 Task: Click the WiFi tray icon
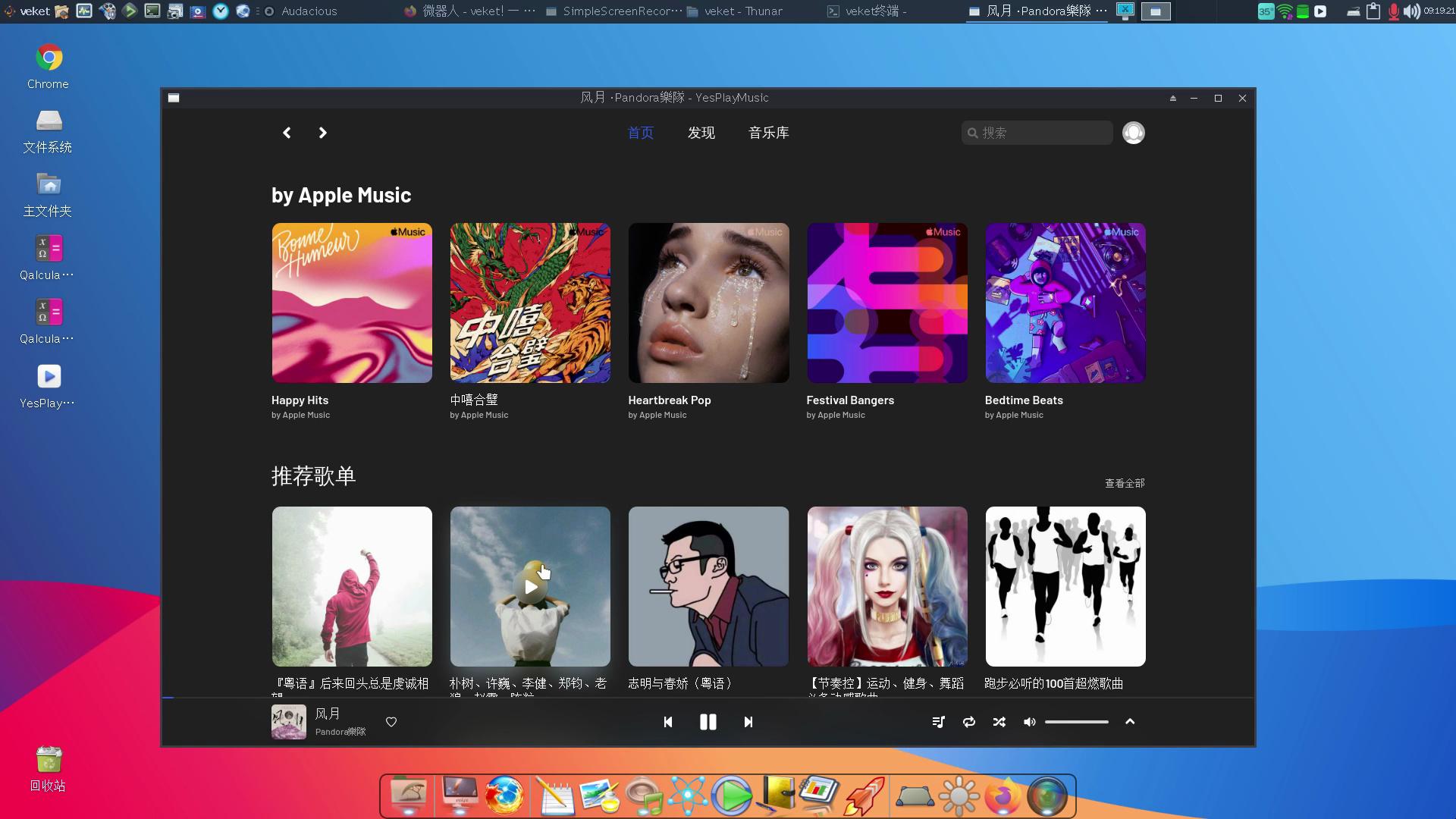tap(1285, 11)
